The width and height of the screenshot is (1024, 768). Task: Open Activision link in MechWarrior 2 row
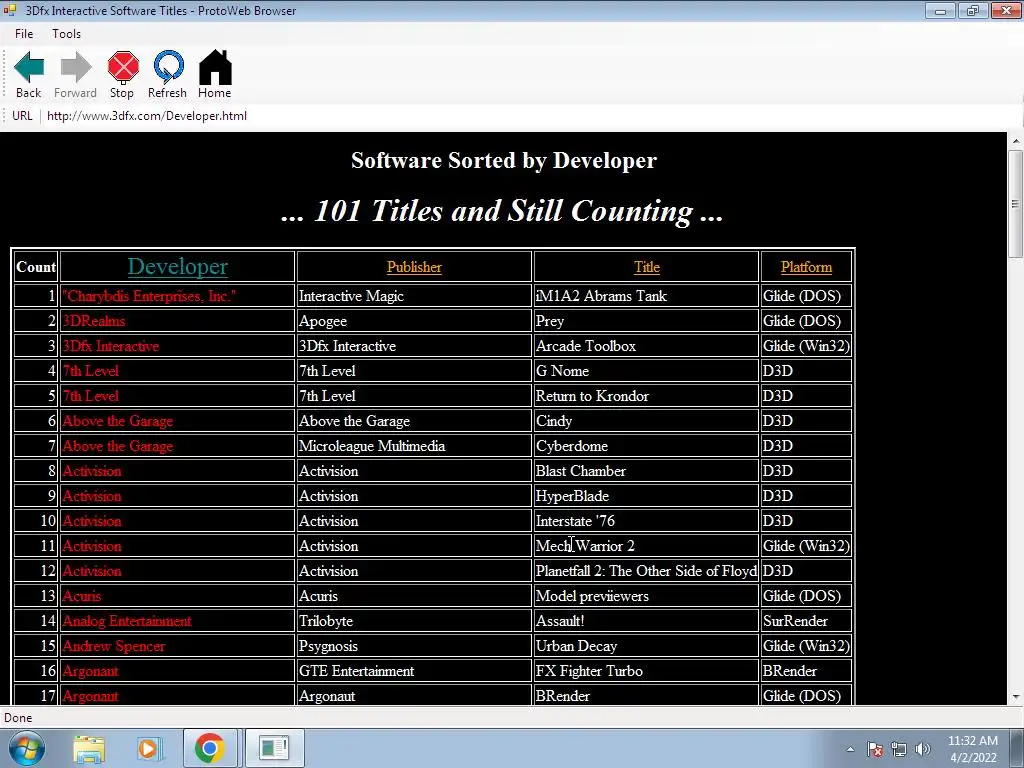point(92,546)
